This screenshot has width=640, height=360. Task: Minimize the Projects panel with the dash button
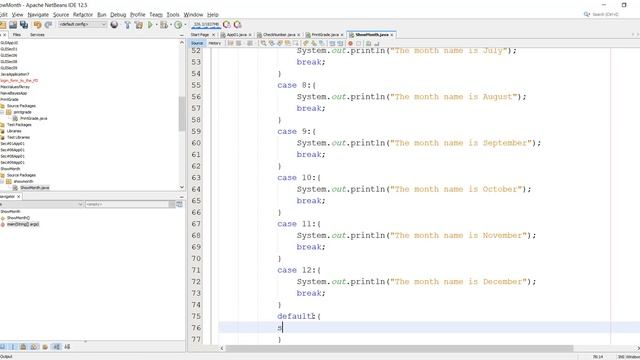tap(182, 36)
